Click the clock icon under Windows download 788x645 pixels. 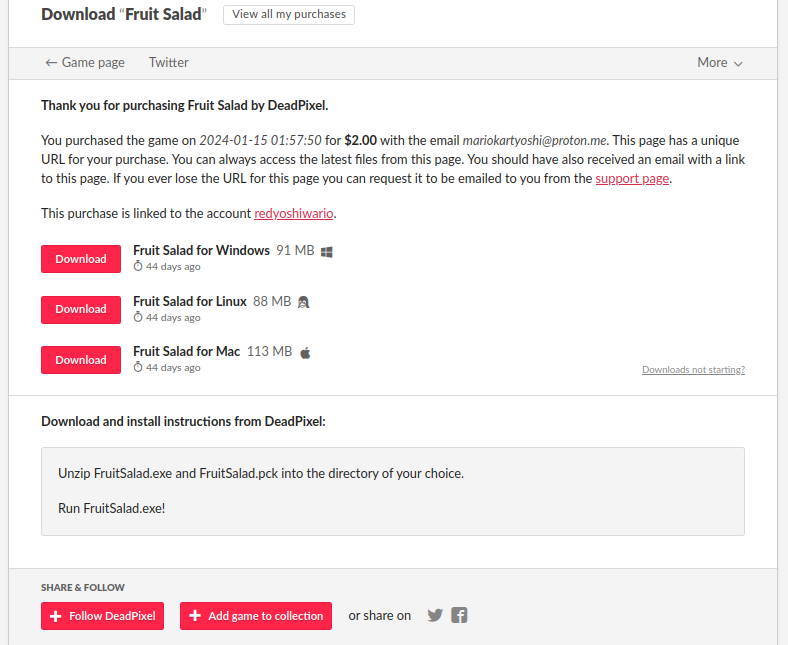(139, 267)
